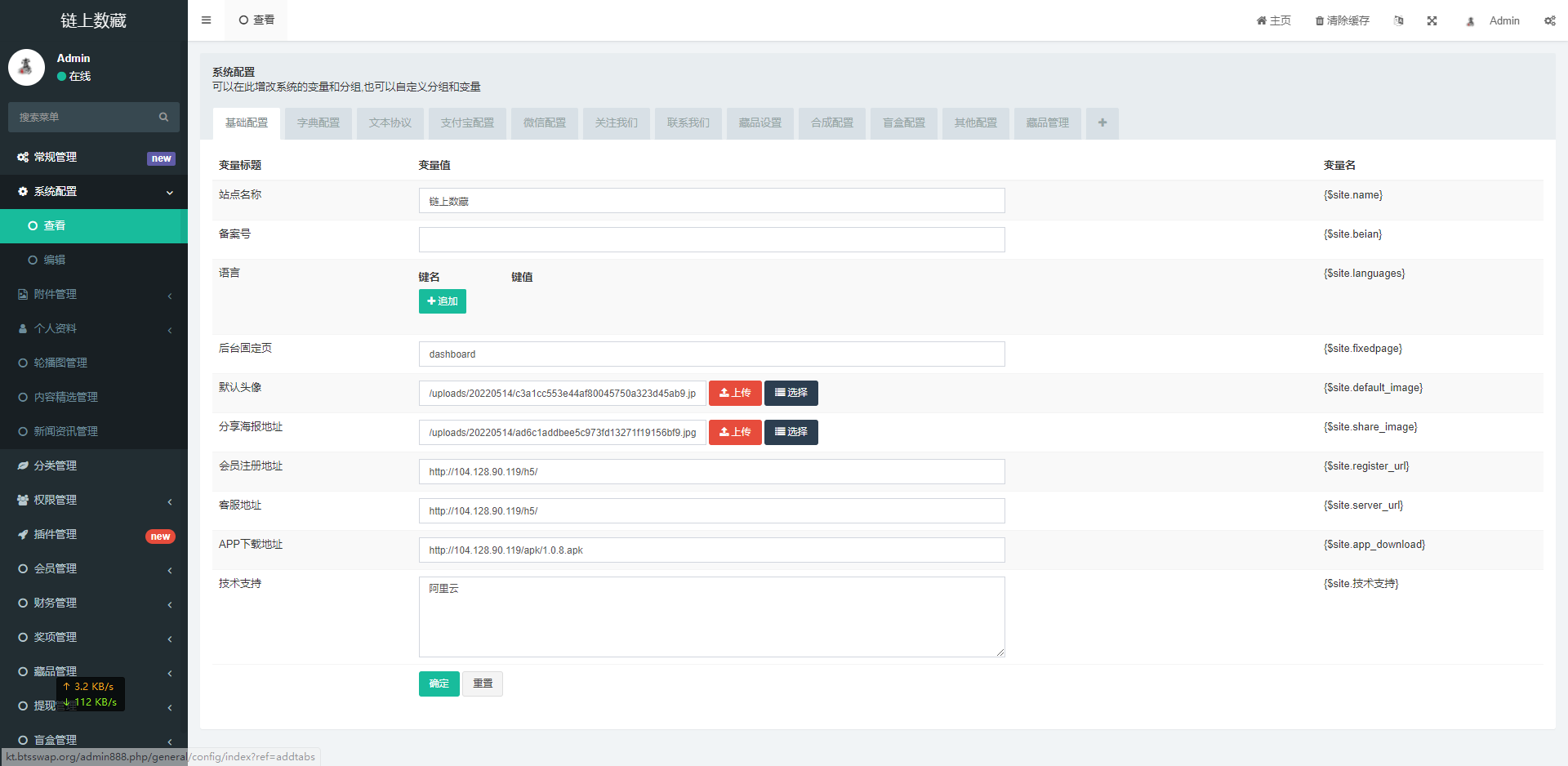This screenshot has height=766, width=1568.
Task: Switch to the 支付宝配置 tab
Action: point(466,122)
